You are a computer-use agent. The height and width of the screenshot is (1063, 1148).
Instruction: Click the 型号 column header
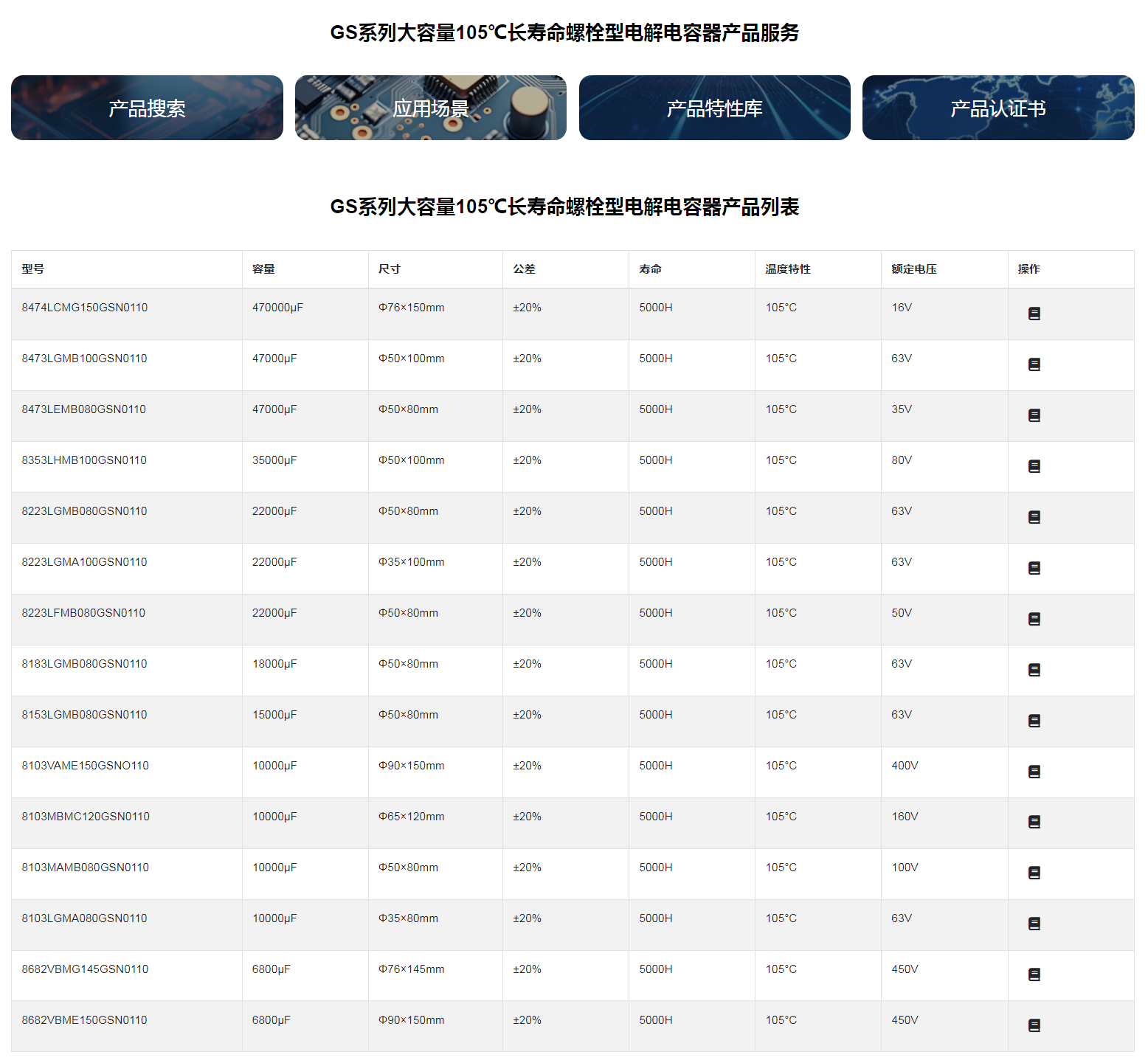coord(33,269)
